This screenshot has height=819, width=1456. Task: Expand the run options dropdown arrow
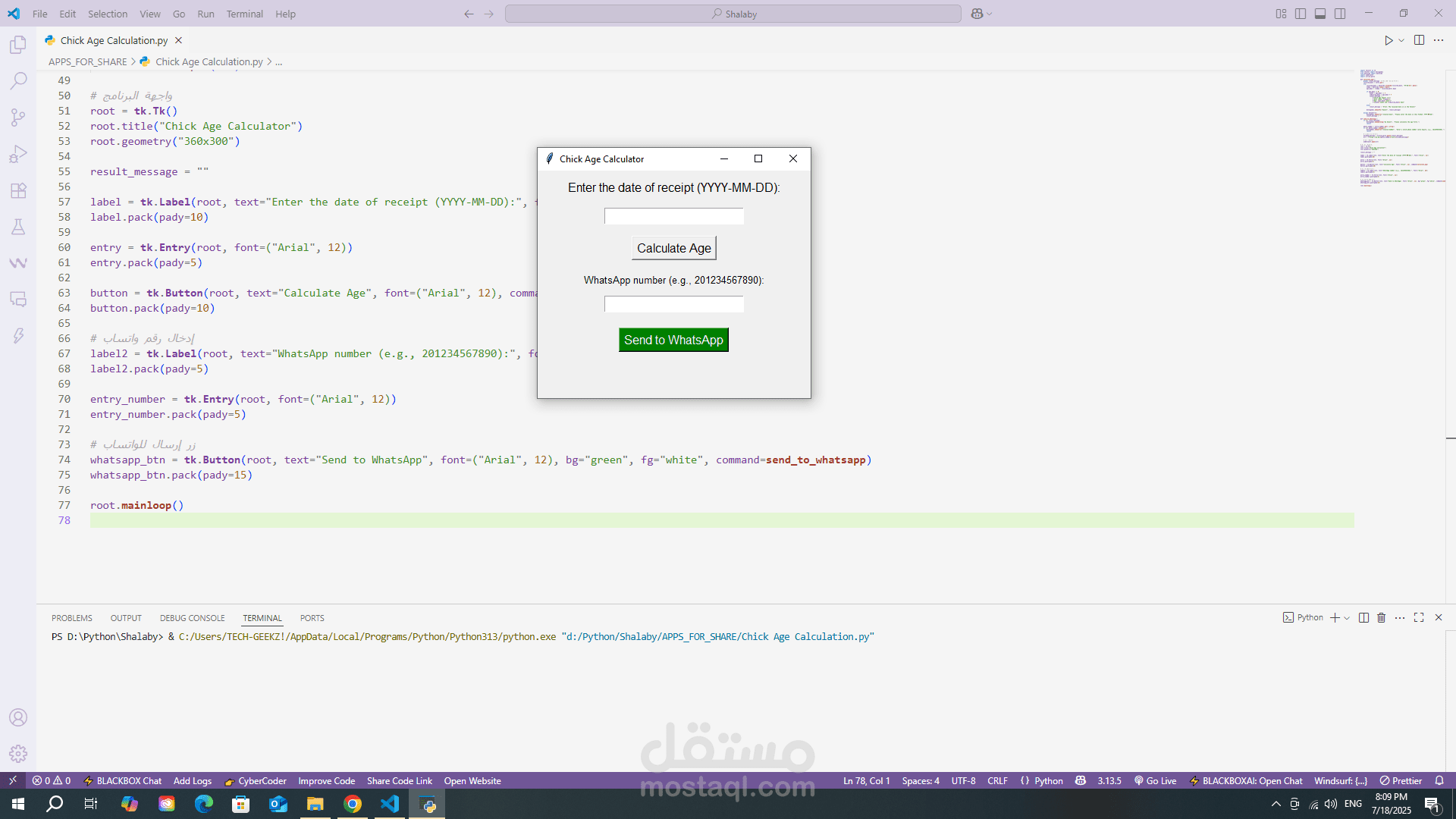(1401, 40)
